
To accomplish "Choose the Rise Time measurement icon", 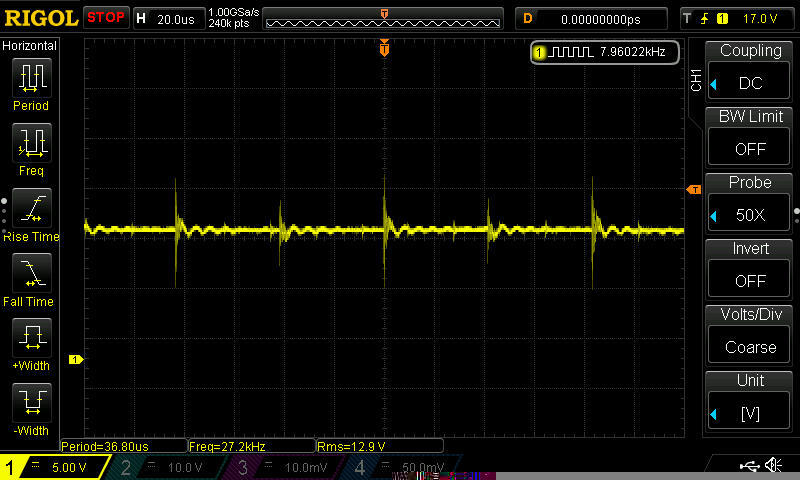I will point(31,208).
